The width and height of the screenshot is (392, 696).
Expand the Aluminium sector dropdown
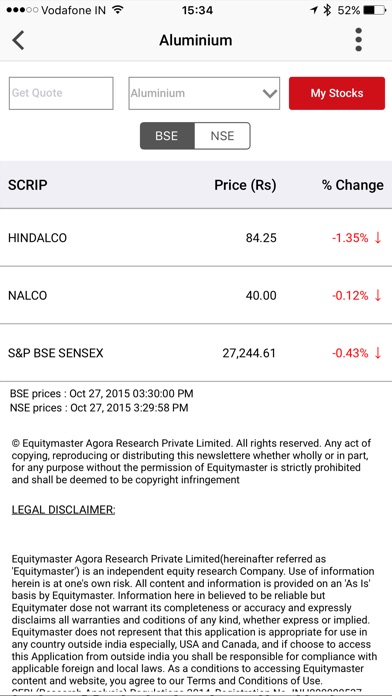pos(204,93)
